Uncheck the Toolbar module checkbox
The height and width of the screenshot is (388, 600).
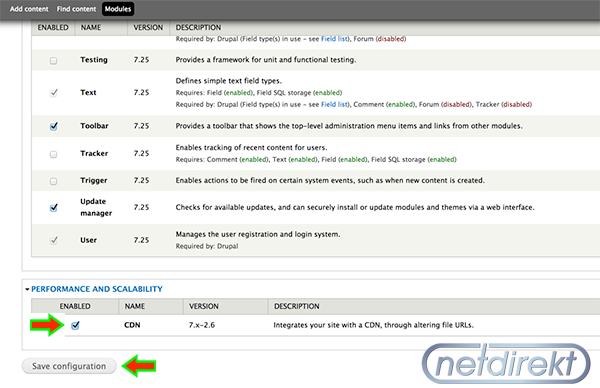[x=54, y=126]
